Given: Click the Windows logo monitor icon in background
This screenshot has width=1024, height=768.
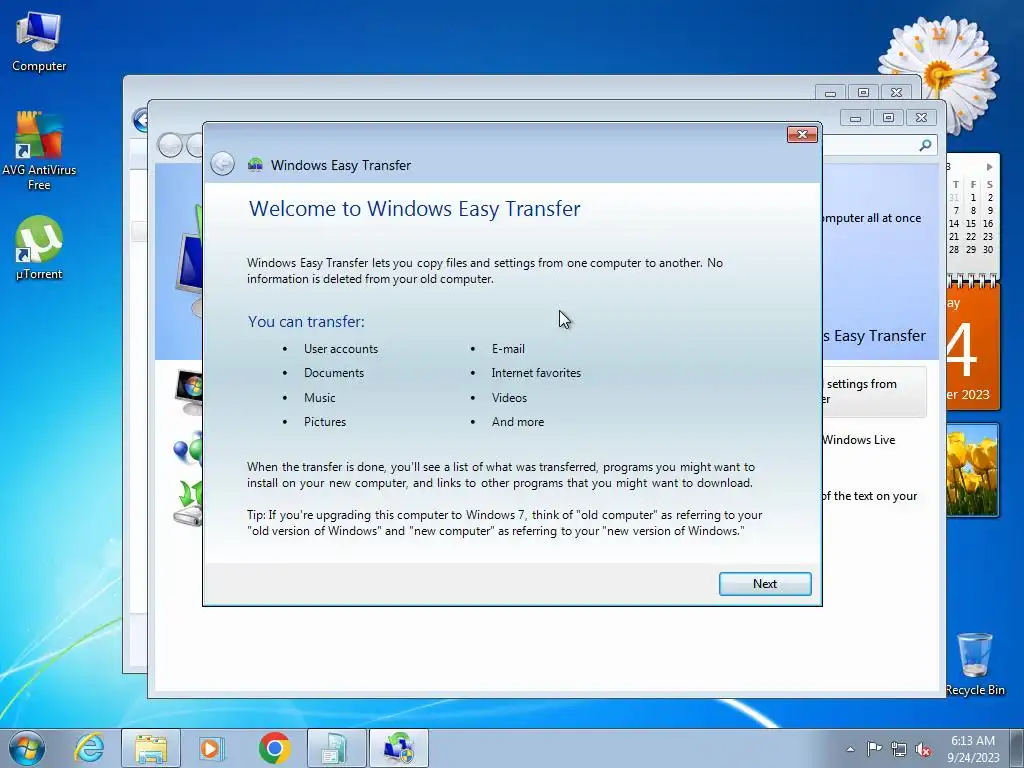Looking at the screenshot, I should click(189, 391).
